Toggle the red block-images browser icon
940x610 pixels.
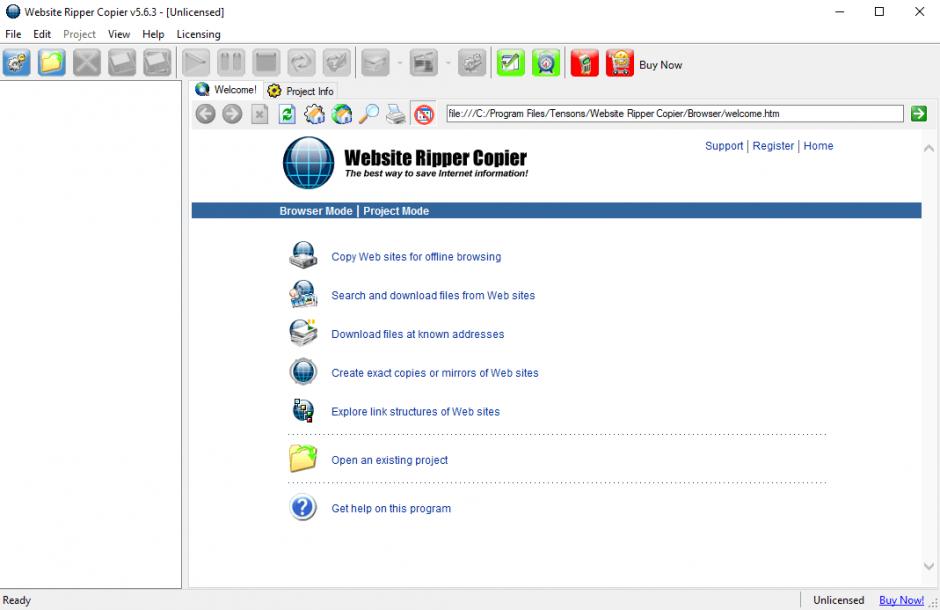point(424,114)
